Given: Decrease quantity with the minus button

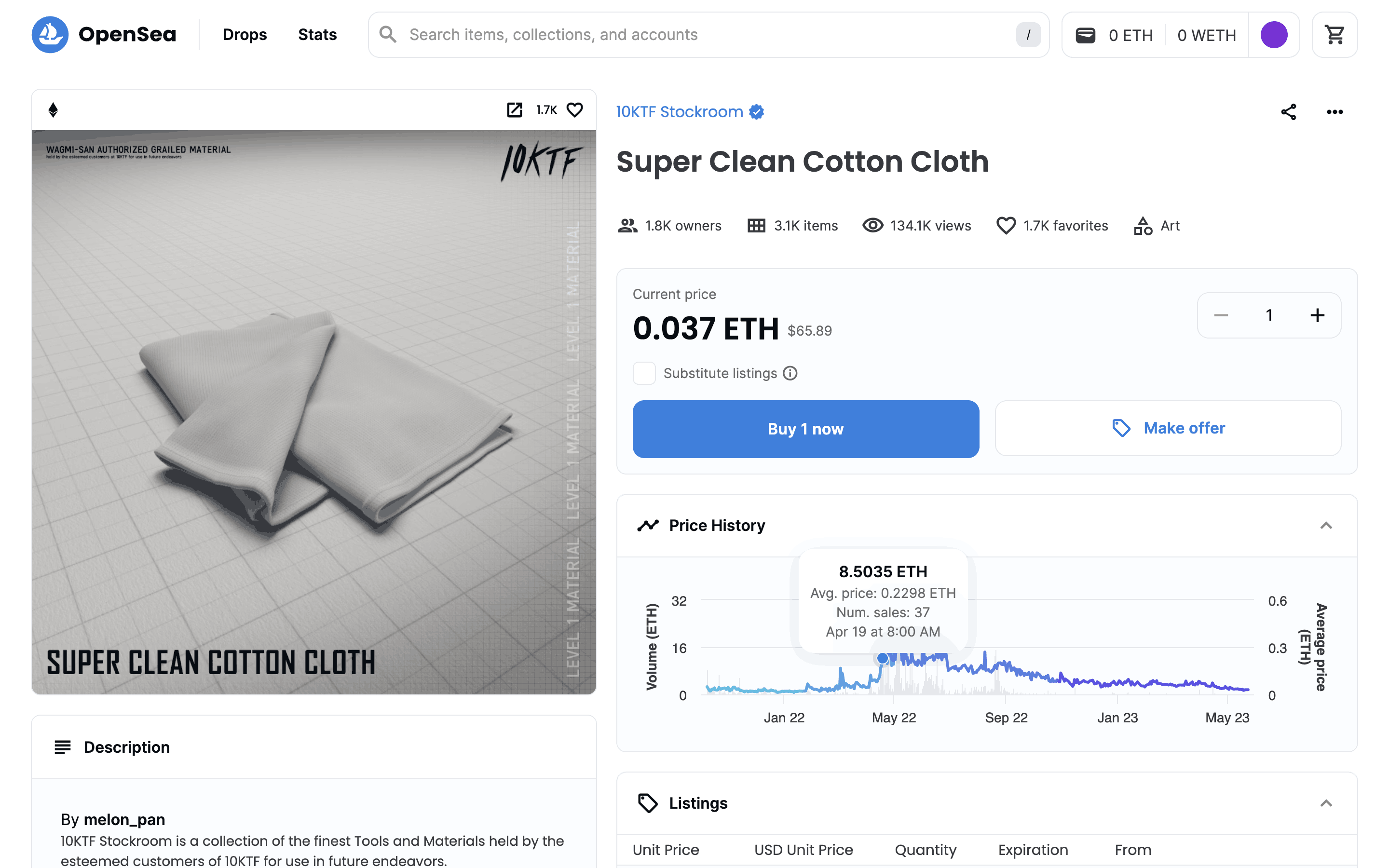Looking at the screenshot, I should click(1221, 315).
